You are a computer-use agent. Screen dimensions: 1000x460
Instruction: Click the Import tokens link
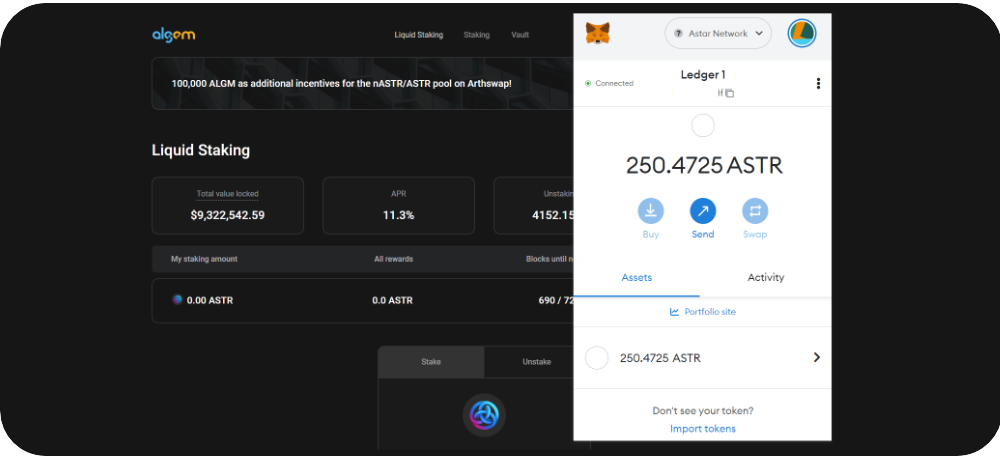click(x=703, y=429)
